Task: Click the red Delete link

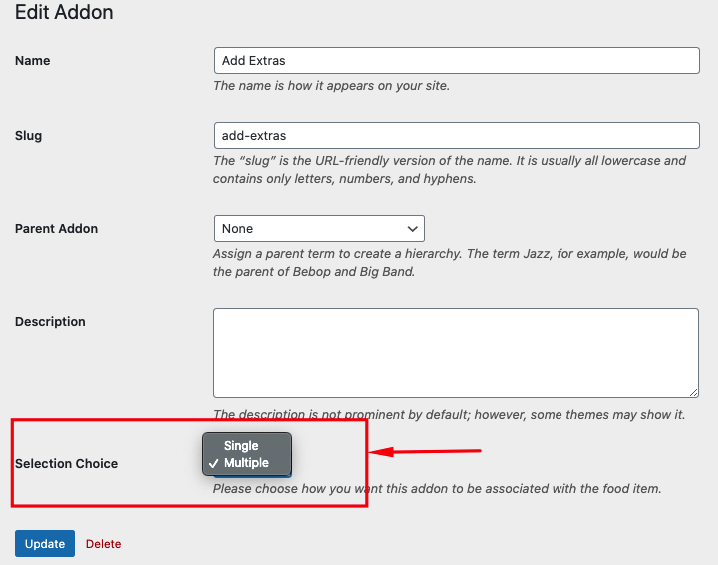Action: tap(103, 544)
